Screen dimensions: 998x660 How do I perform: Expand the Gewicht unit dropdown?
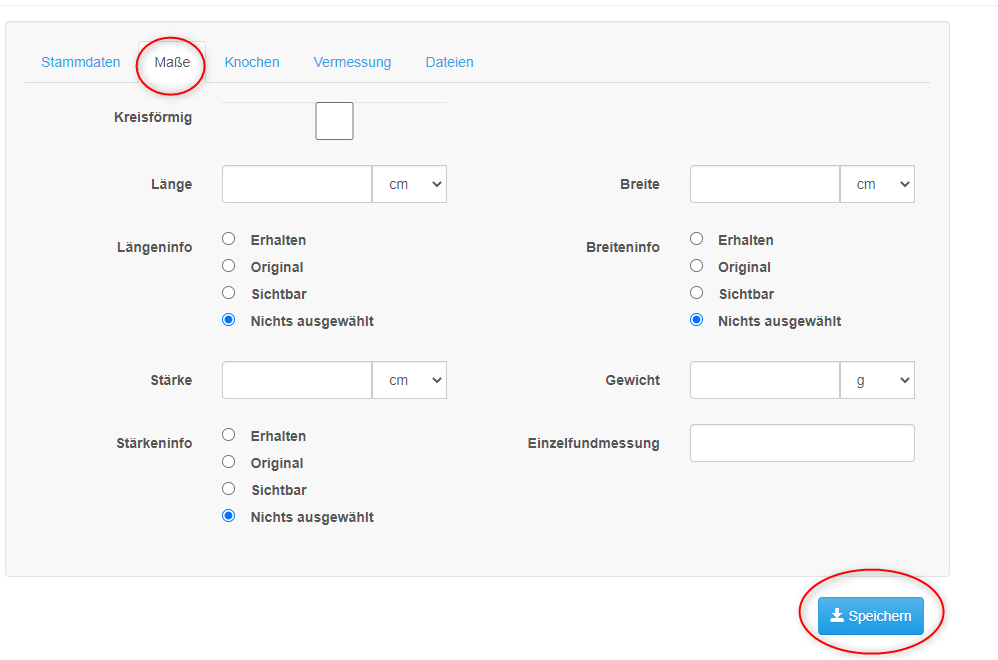click(877, 380)
